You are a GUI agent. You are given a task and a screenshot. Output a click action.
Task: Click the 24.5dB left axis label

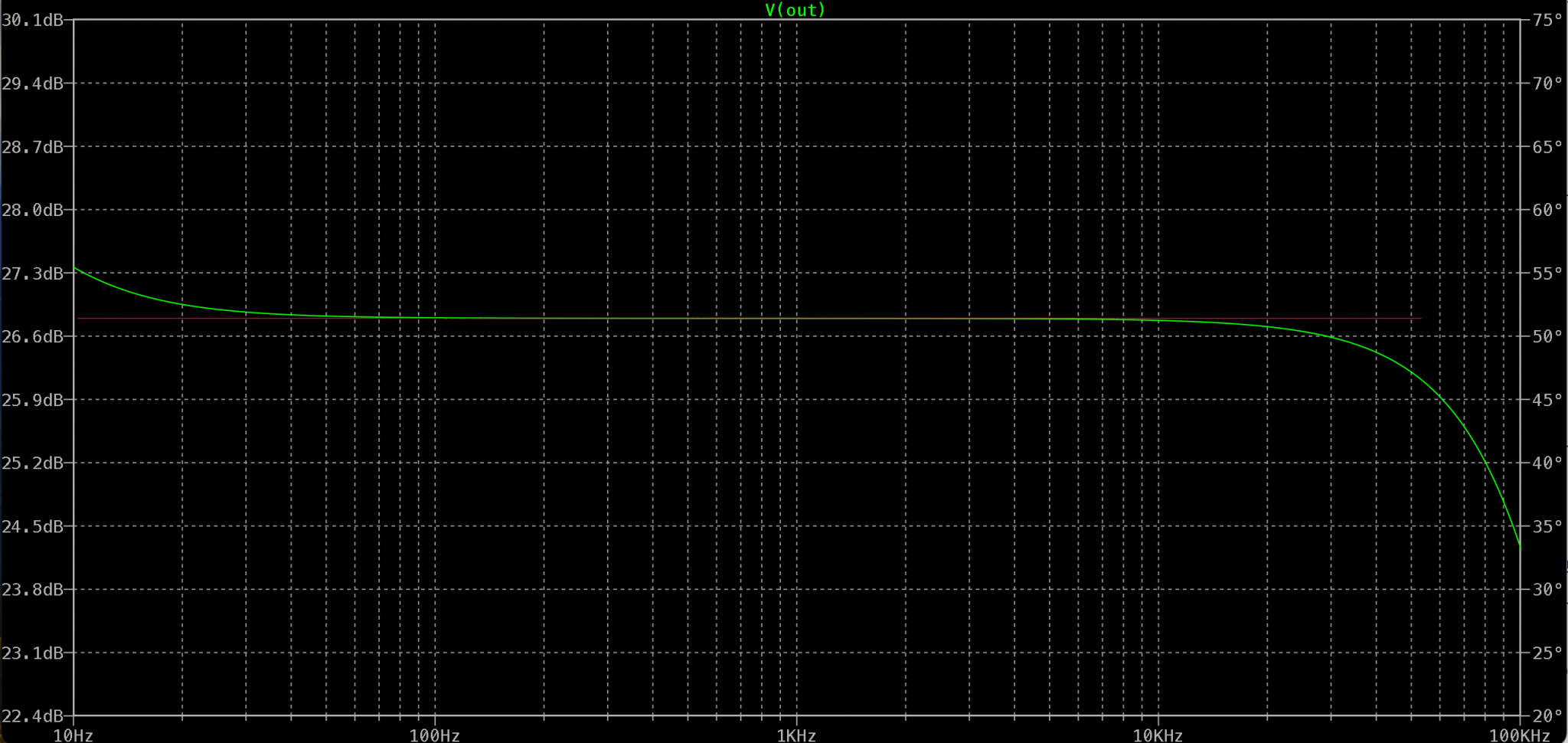32,527
